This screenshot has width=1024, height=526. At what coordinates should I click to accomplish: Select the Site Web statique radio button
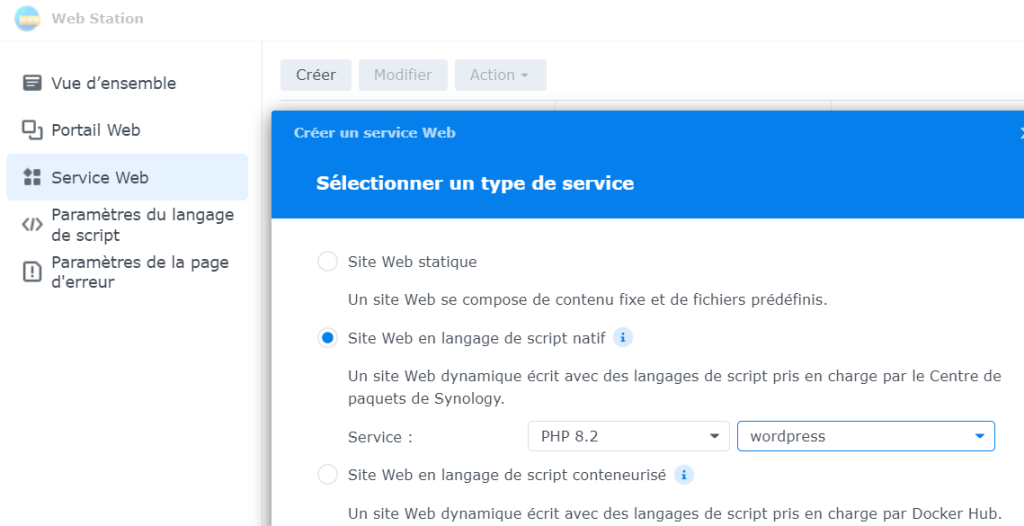327,262
